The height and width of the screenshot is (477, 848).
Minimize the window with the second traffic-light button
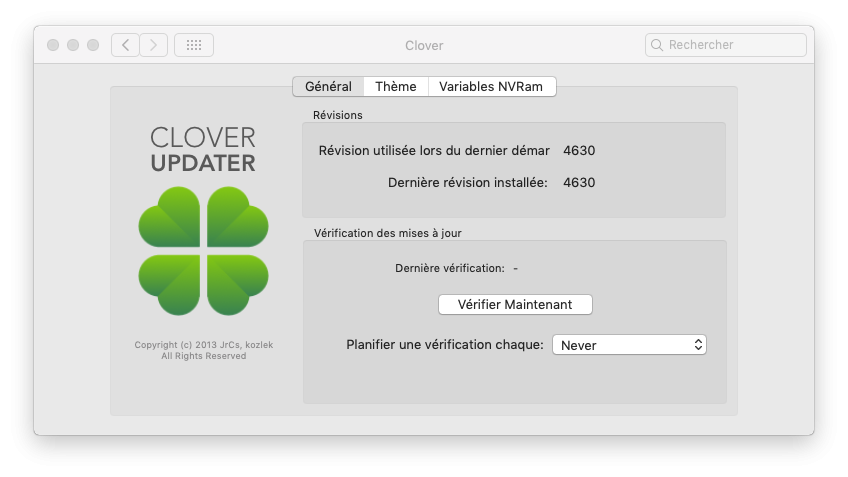point(73,45)
